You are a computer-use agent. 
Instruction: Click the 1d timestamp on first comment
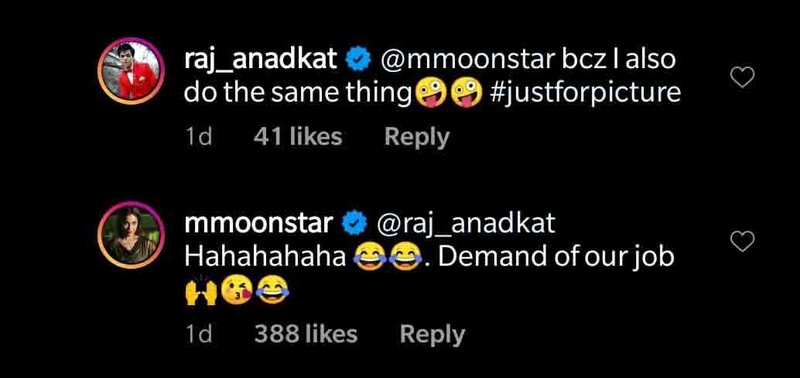coord(198,137)
